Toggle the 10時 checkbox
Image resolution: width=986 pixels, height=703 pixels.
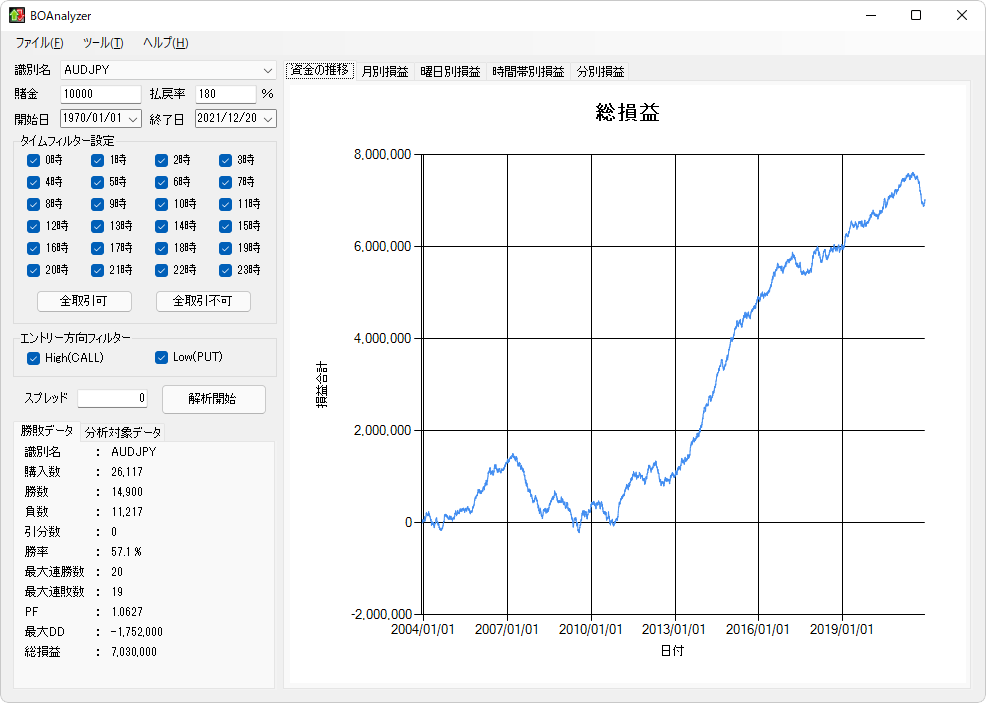(x=162, y=204)
